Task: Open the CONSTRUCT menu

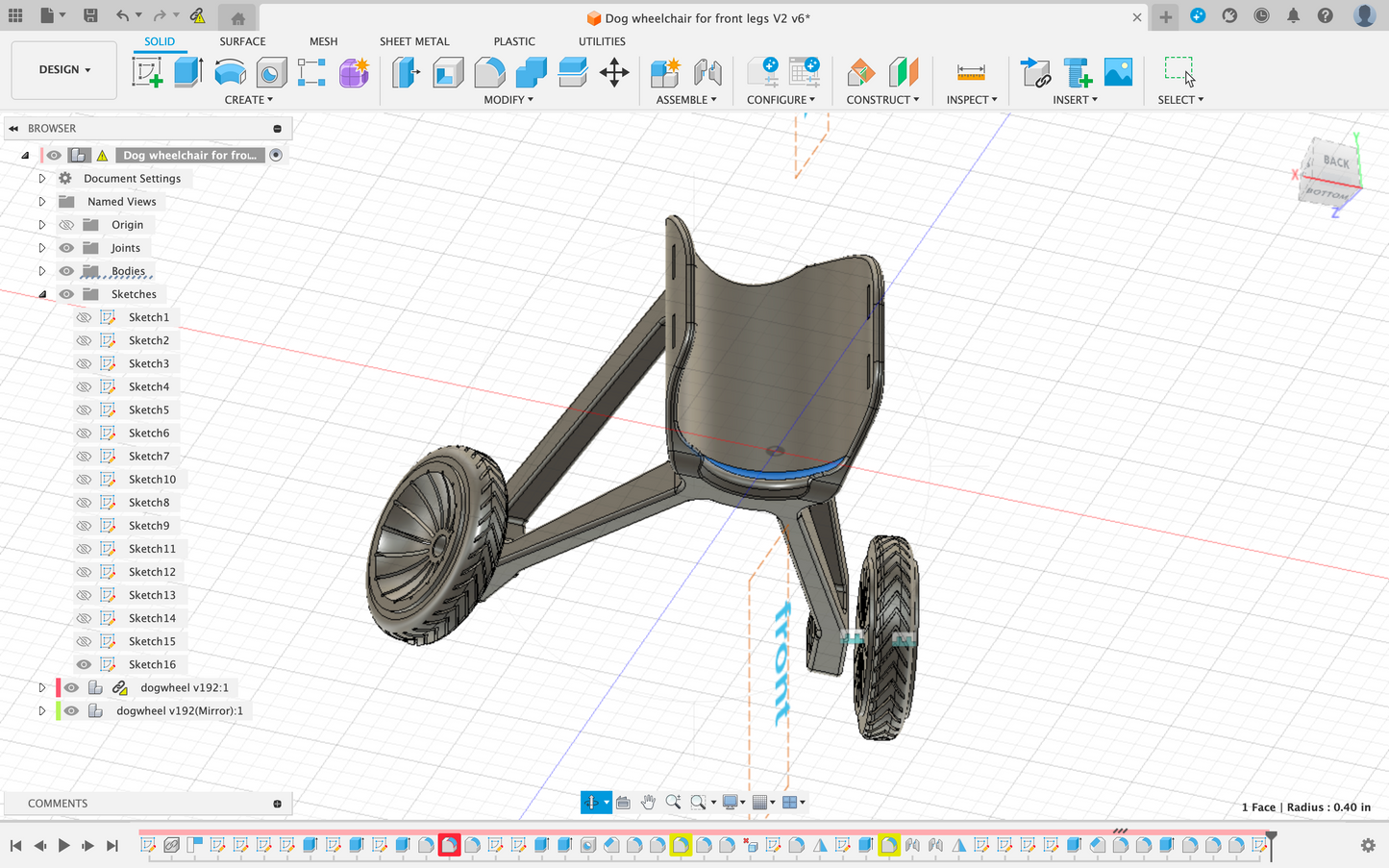Action: point(882,100)
